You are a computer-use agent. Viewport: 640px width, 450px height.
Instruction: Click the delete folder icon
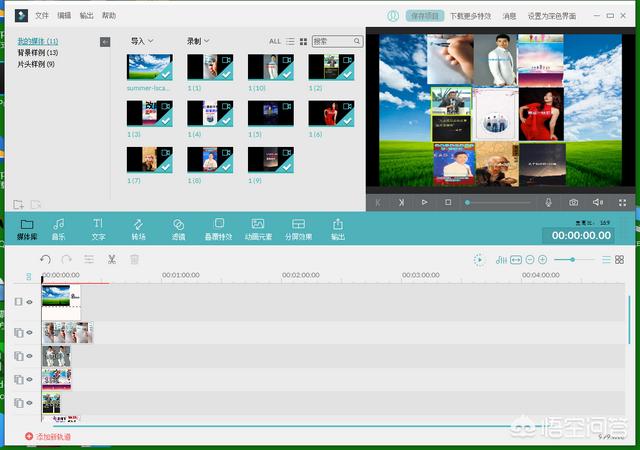pos(36,204)
